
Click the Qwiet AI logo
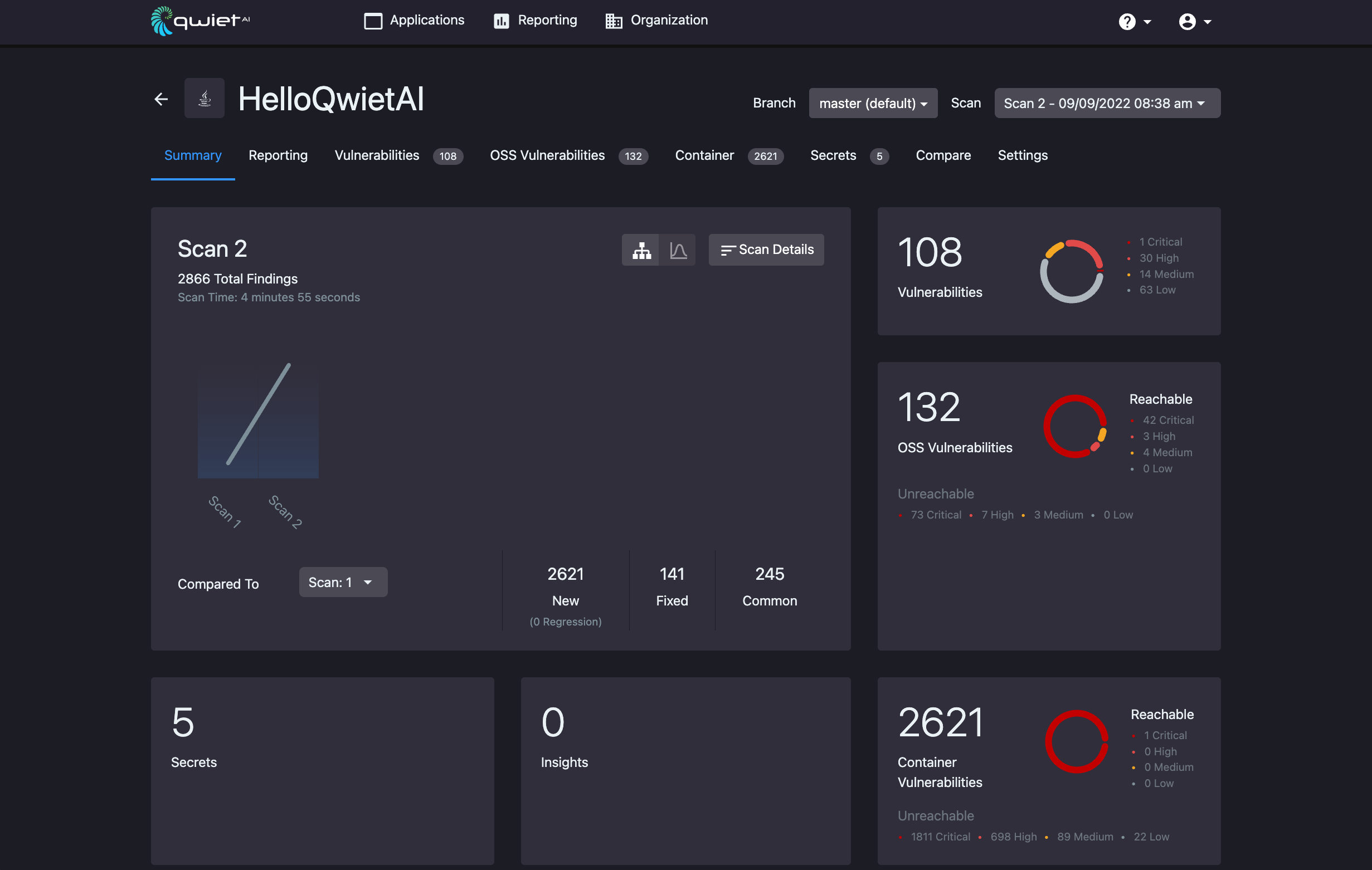click(200, 21)
